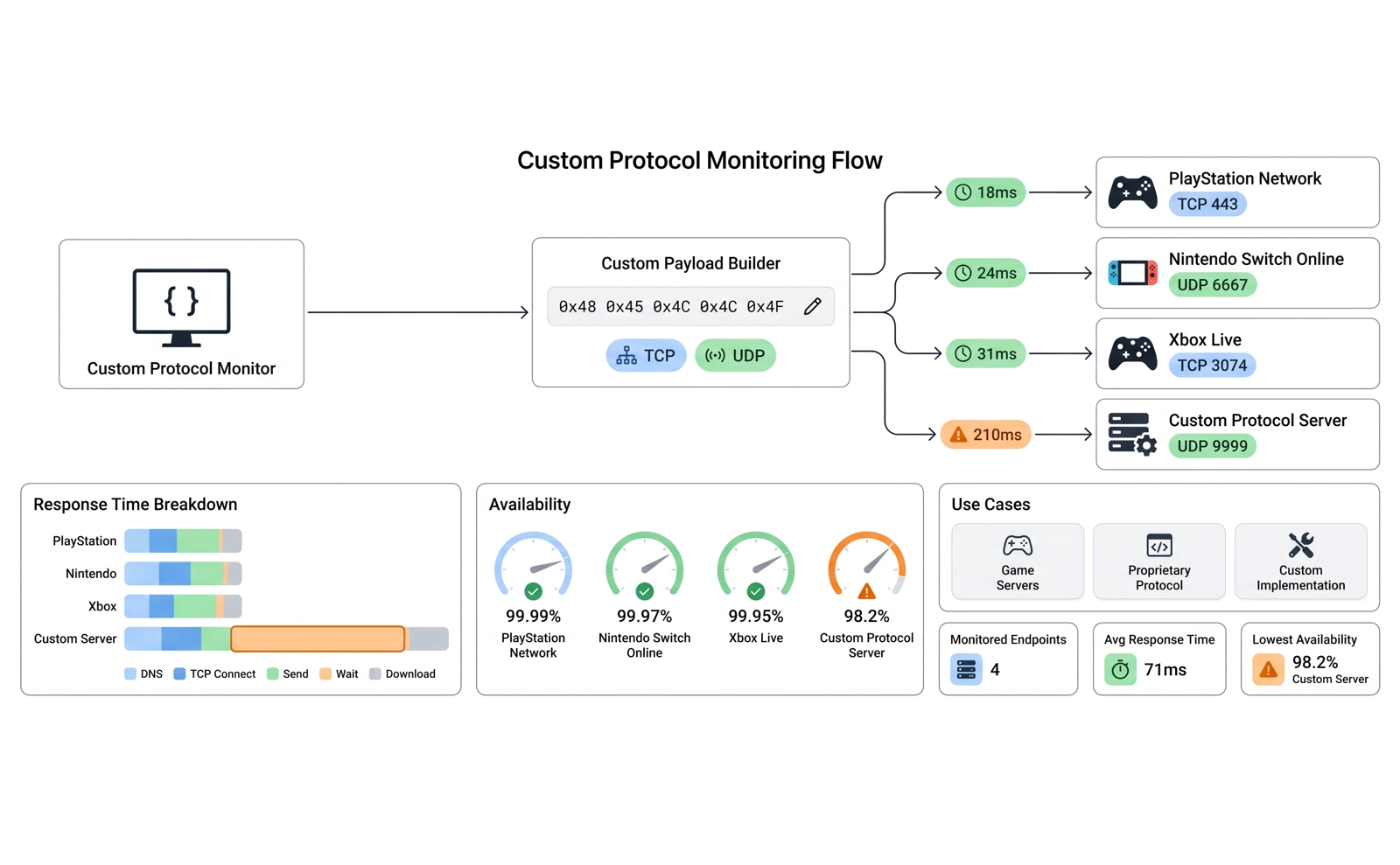Image resolution: width=1400 pixels, height=865 pixels.
Task: Click the TCP 443 port badge
Action: [1207, 204]
